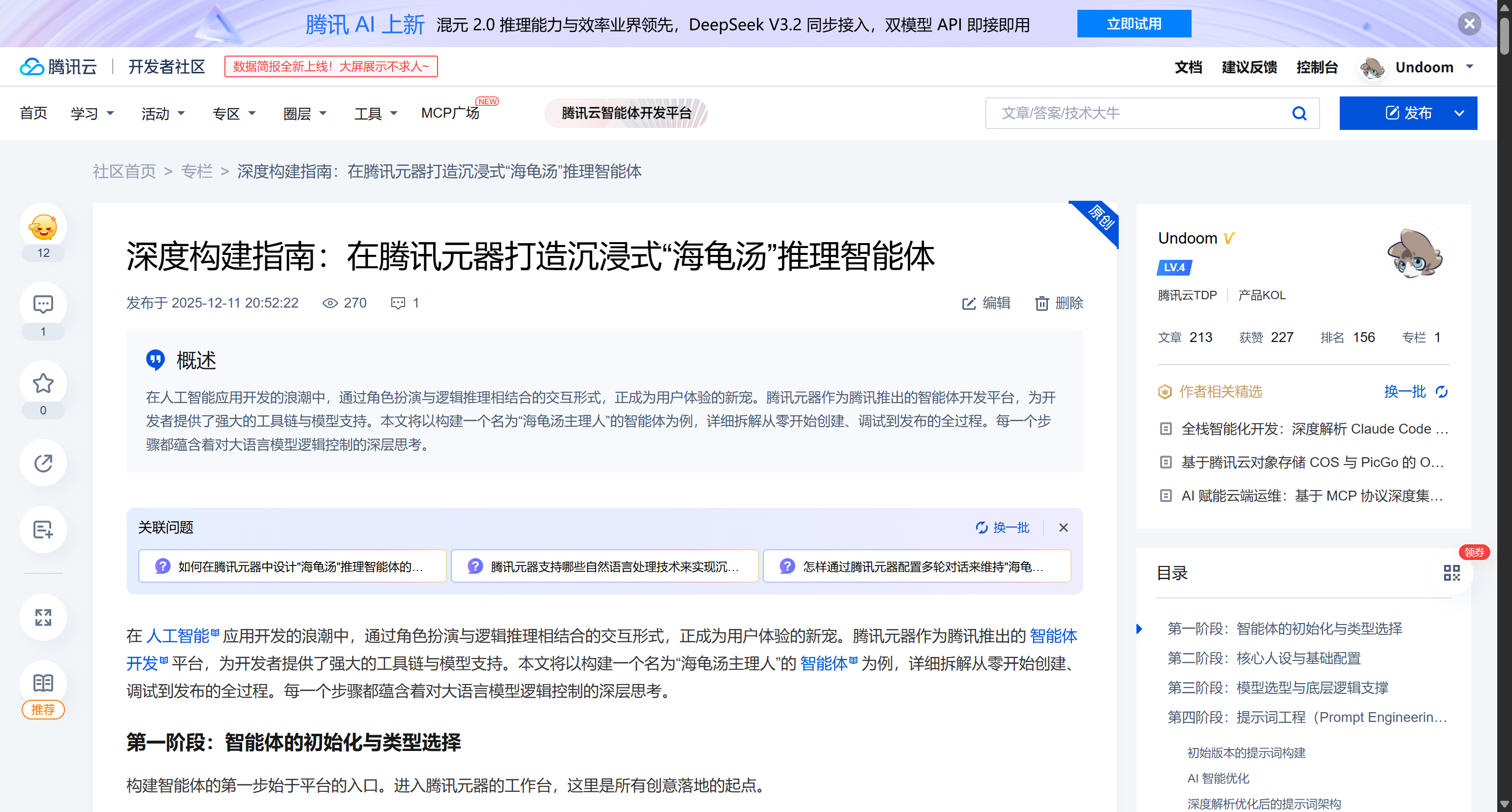Viewport: 1512px width, 812px height.
Task: Open comments via sidebar comment icon
Action: point(43,305)
